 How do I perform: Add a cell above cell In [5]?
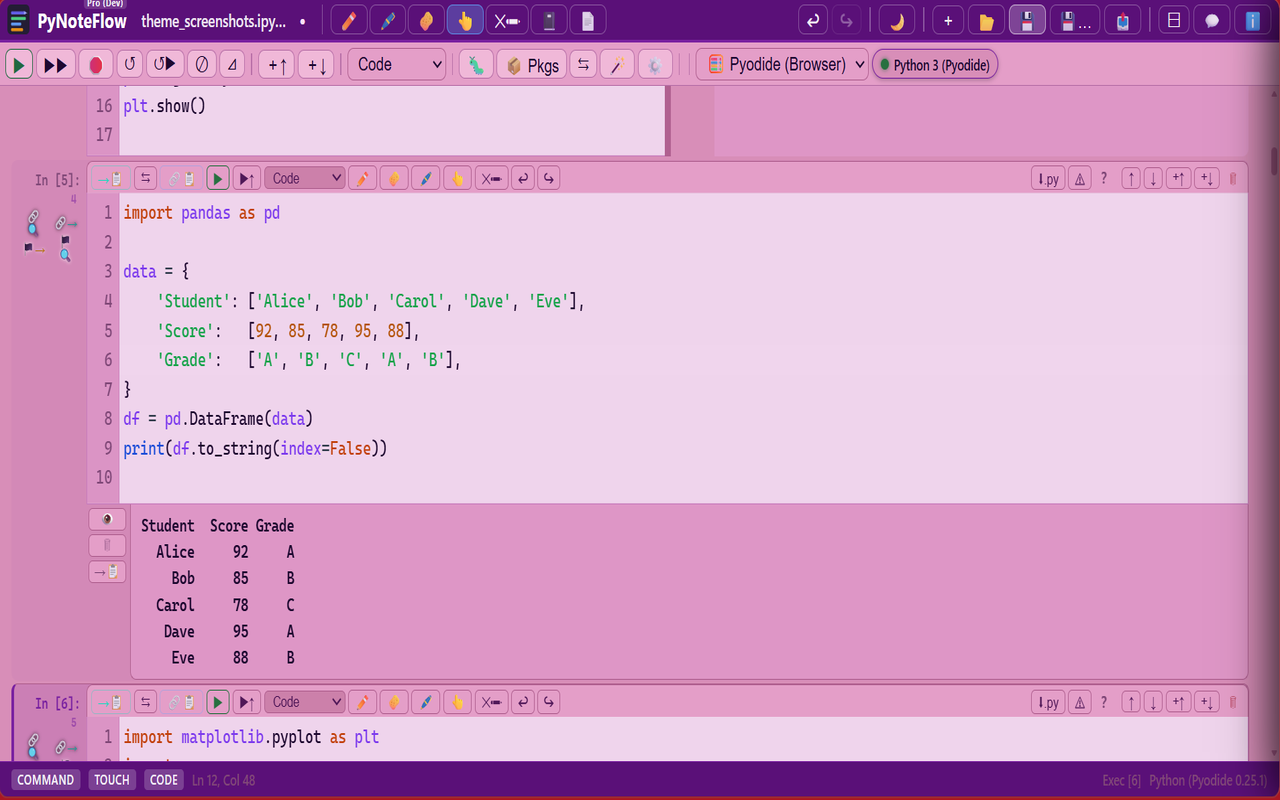click(x=1179, y=179)
